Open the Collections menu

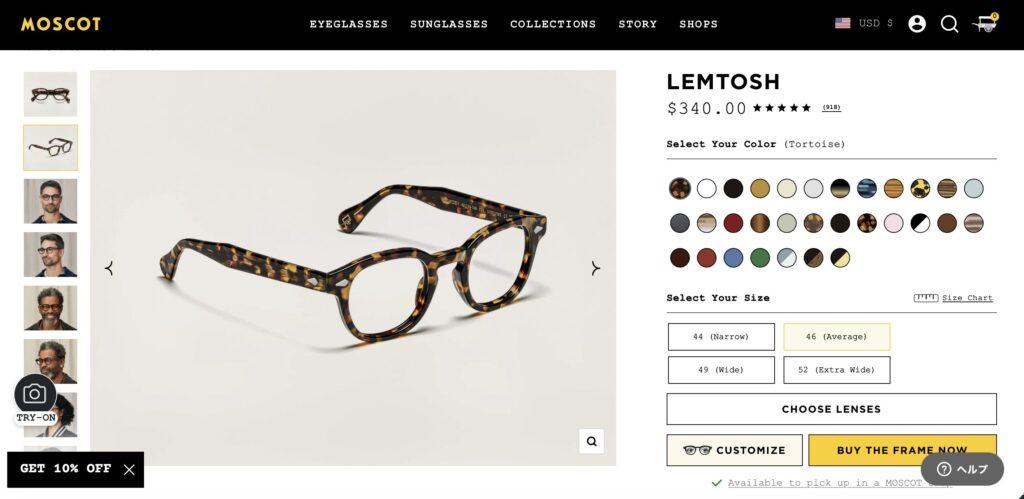tap(553, 24)
